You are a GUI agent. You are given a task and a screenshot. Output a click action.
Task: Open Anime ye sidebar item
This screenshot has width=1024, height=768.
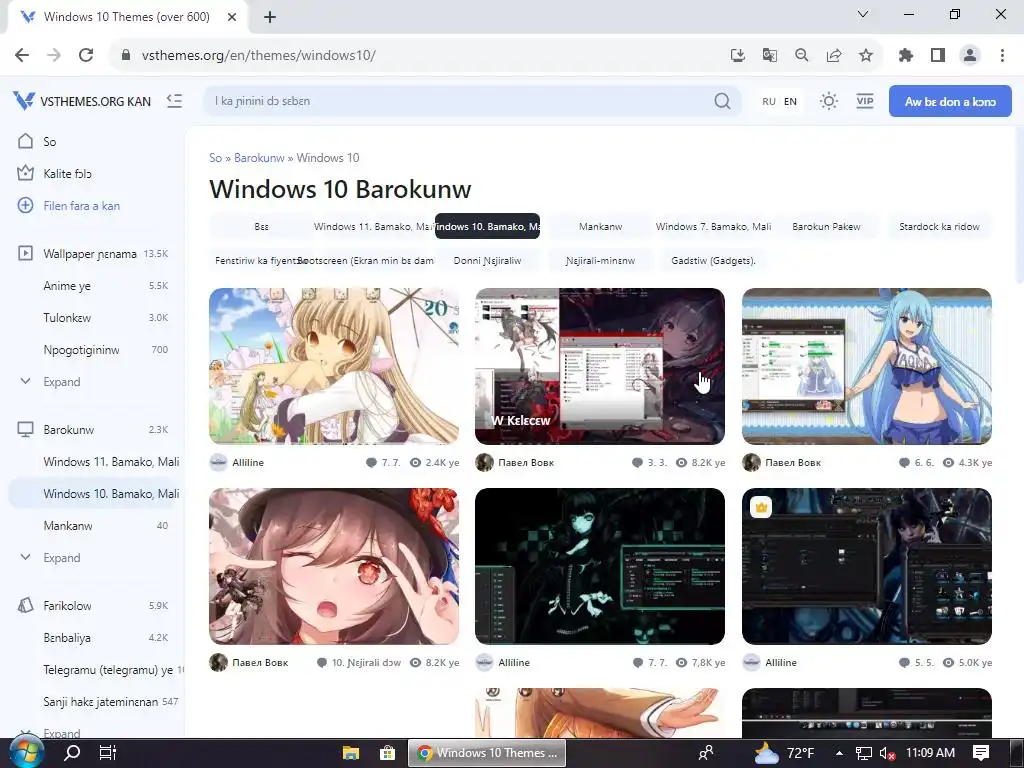click(x=67, y=285)
